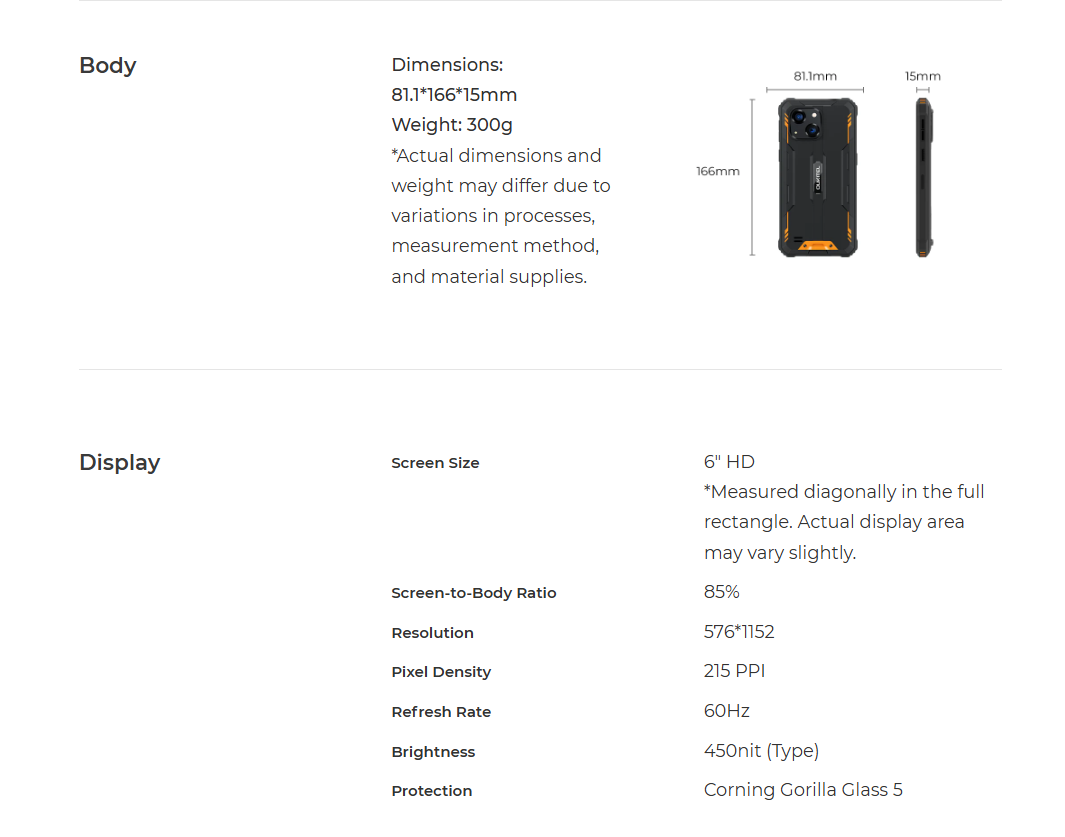Image resolution: width=1065 pixels, height=837 pixels.
Task: Click the 81.1mm width label
Action: click(815, 76)
